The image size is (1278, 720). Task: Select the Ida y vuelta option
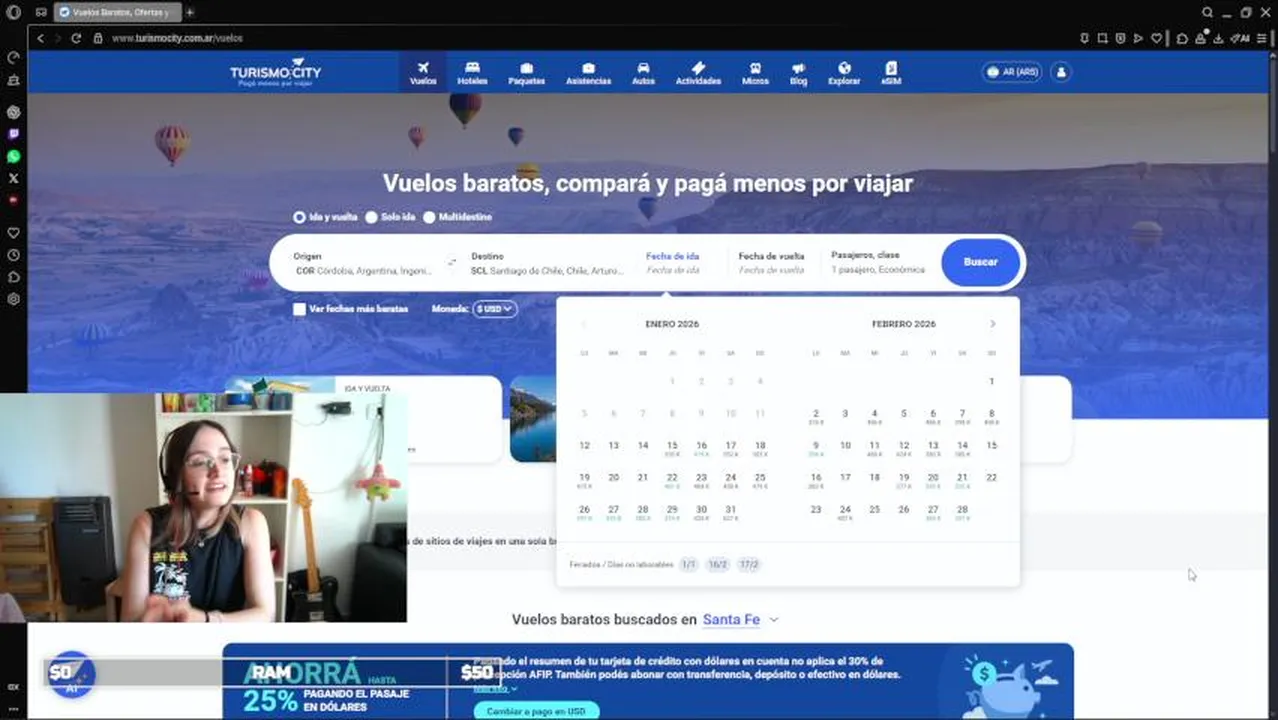click(x=325, y=217)
